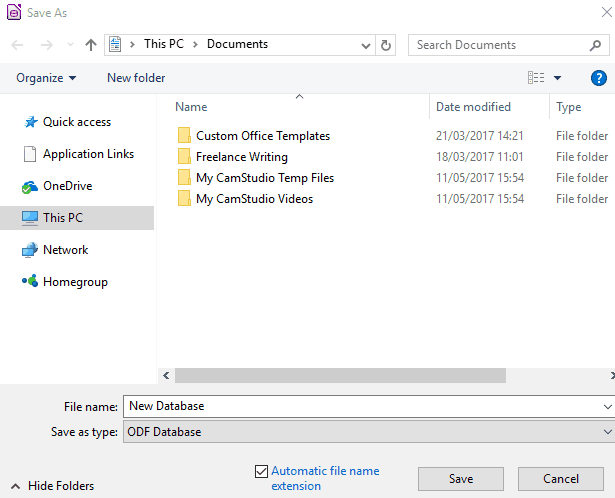Click the search magnifier icon
Image resolution: width=615 pixels, height=498 pixels.
(x=595, y=45)
